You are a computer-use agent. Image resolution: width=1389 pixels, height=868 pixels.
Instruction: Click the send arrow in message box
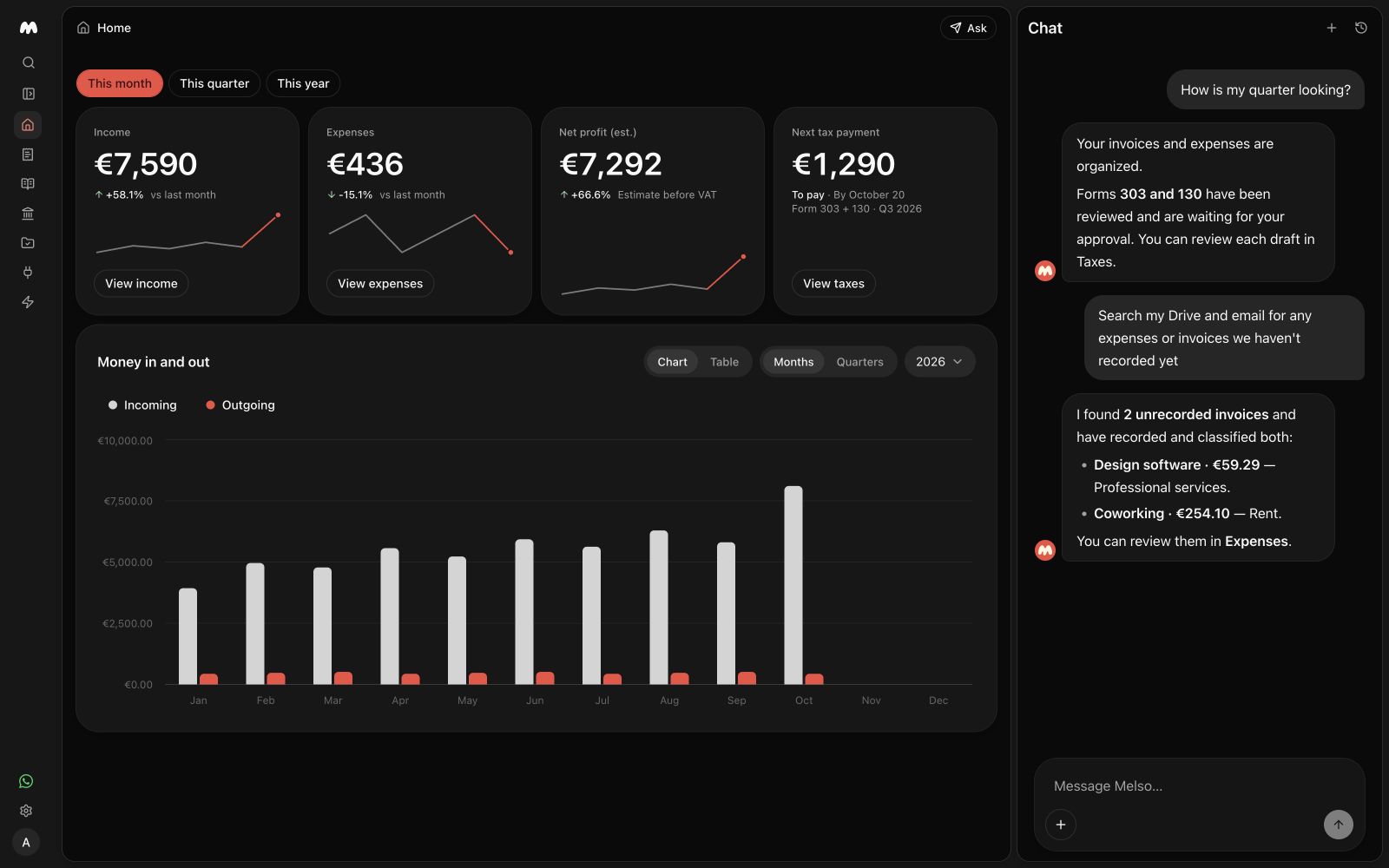click(1338, 825)
